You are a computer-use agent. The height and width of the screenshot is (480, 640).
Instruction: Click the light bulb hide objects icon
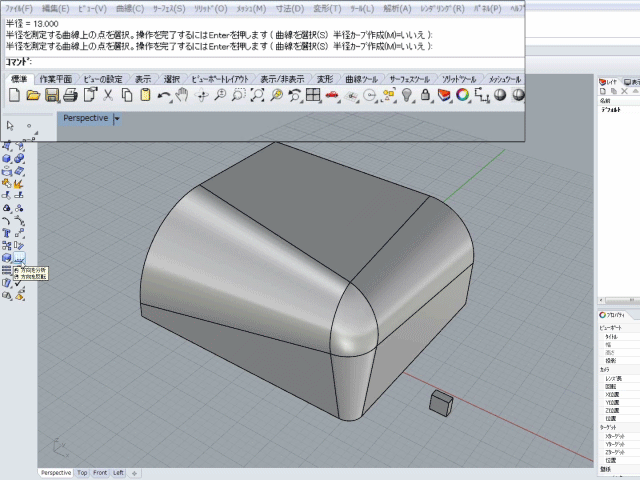click(407, 95)
